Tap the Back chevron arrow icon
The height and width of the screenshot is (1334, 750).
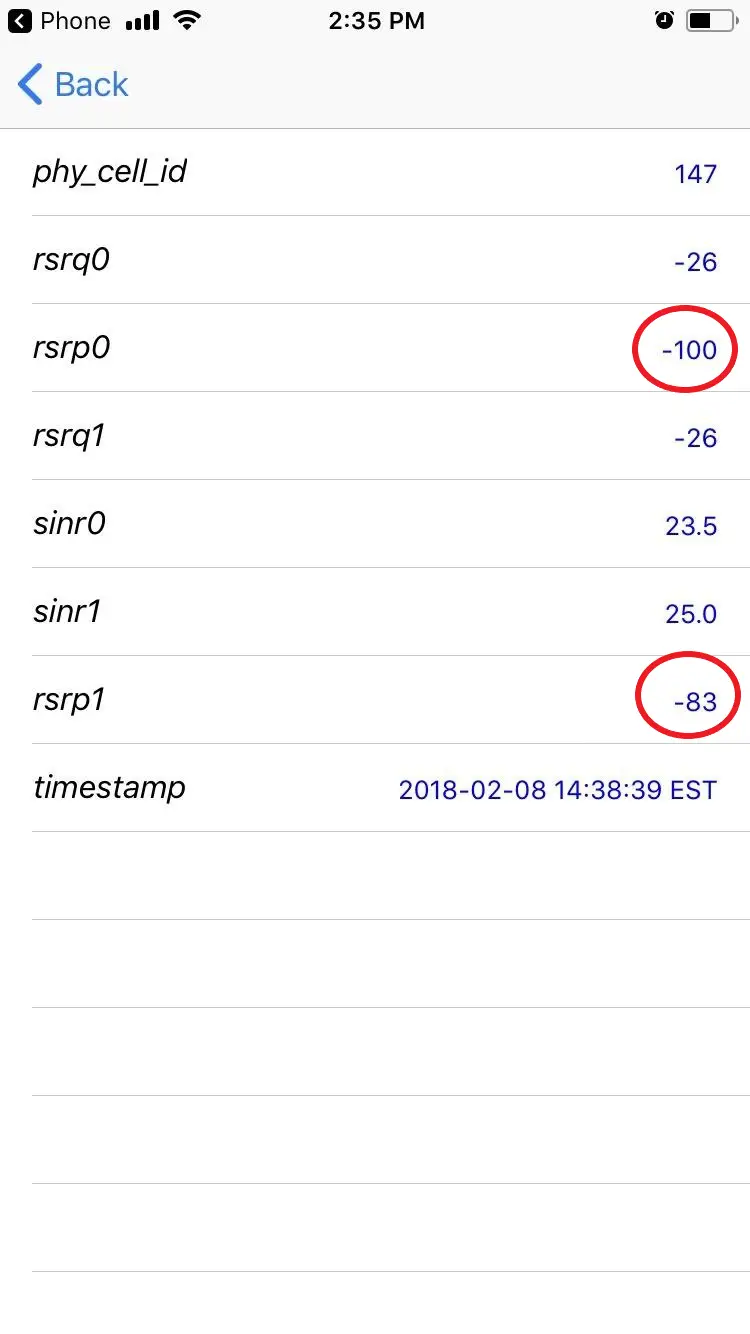pyautogui.click(x=30, y=84)
